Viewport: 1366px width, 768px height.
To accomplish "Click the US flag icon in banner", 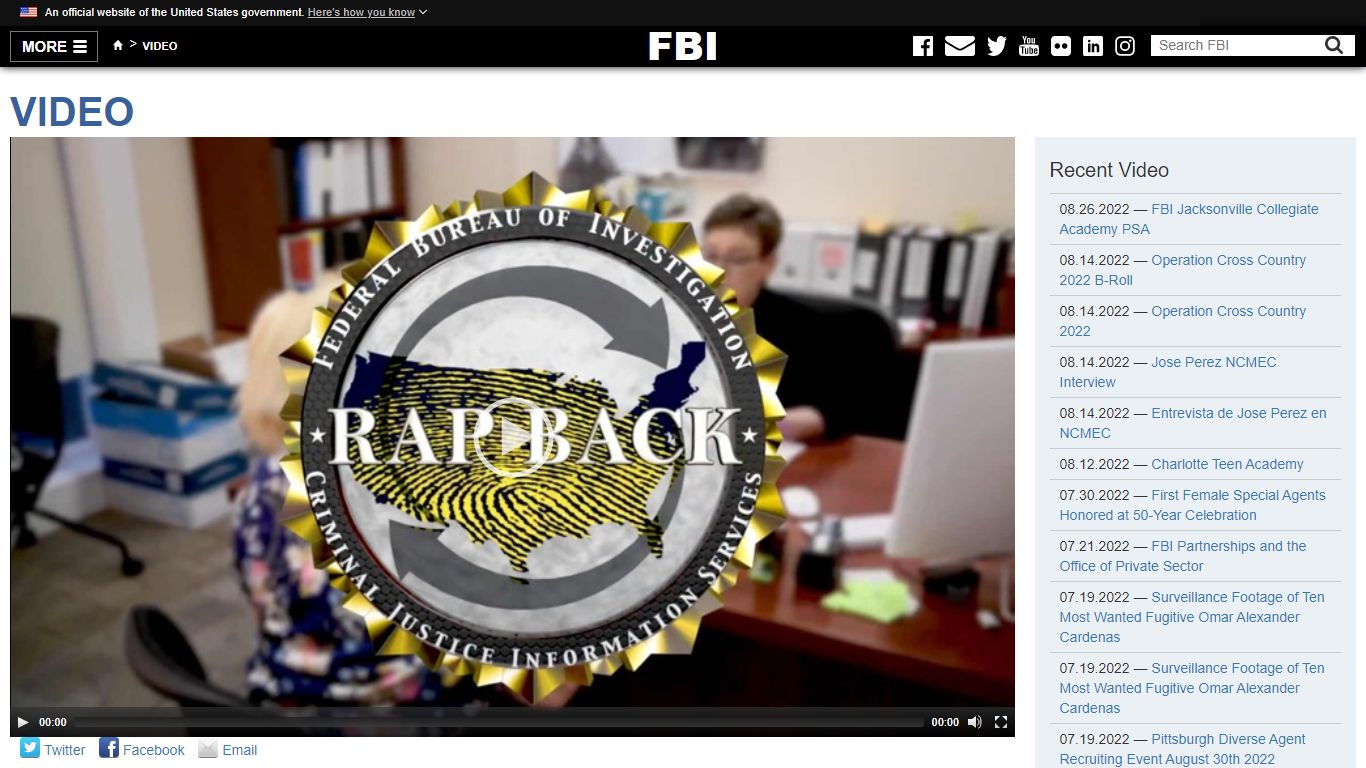I will coord(28,12).
